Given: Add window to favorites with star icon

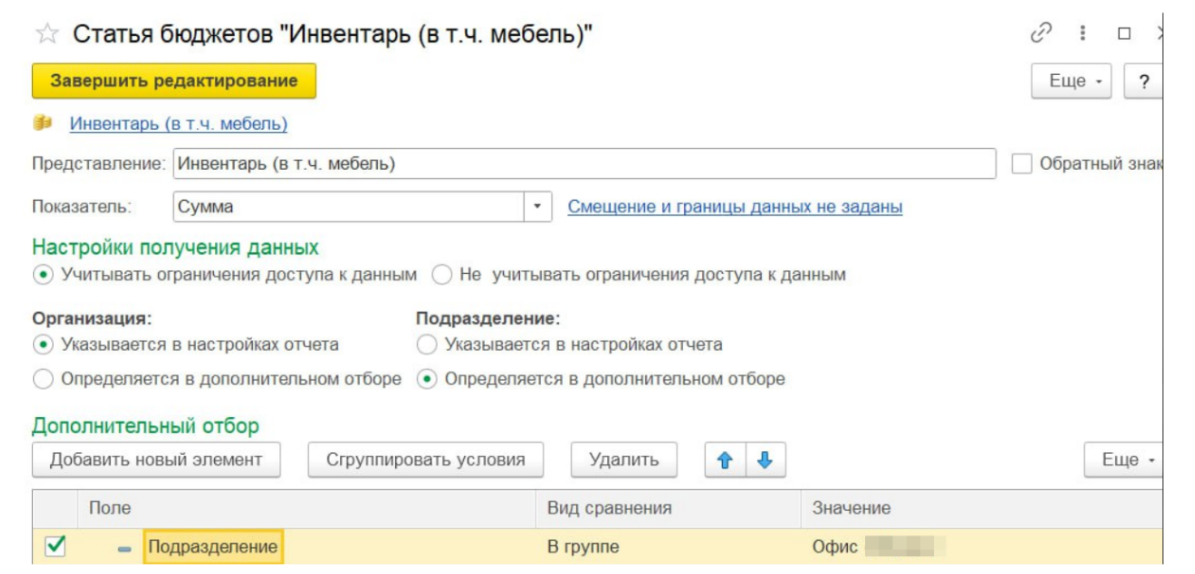Looking at the screenshot, I should tap(47, 35).
